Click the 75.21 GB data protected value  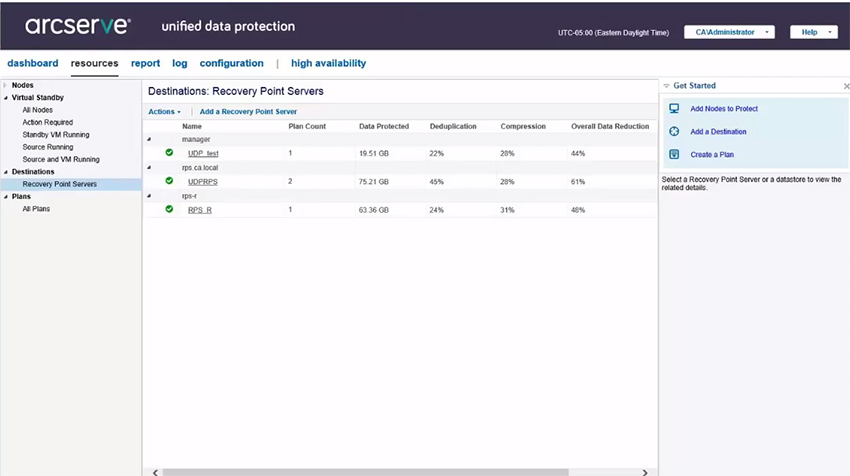[x=374, y=182]
